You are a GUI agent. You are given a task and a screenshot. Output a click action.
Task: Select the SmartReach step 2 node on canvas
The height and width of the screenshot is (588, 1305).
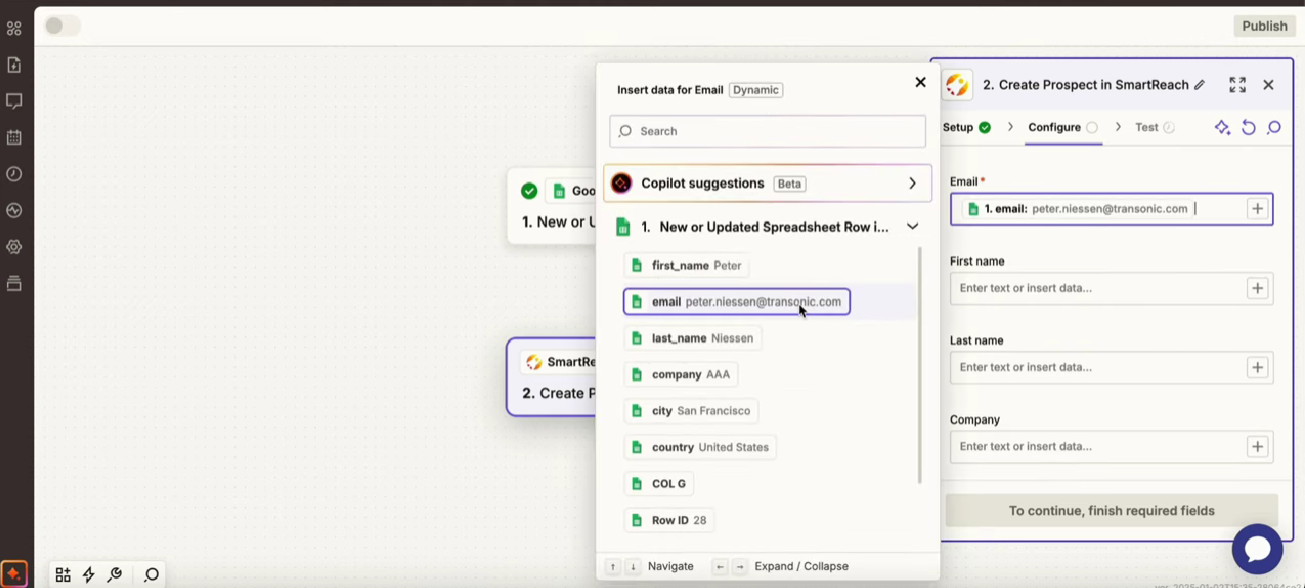point(552,377)
